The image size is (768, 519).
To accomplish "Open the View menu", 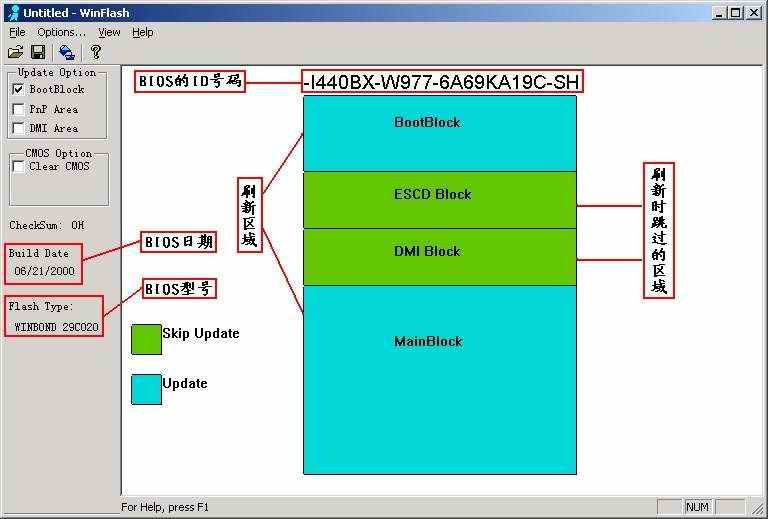I will 109,32.
